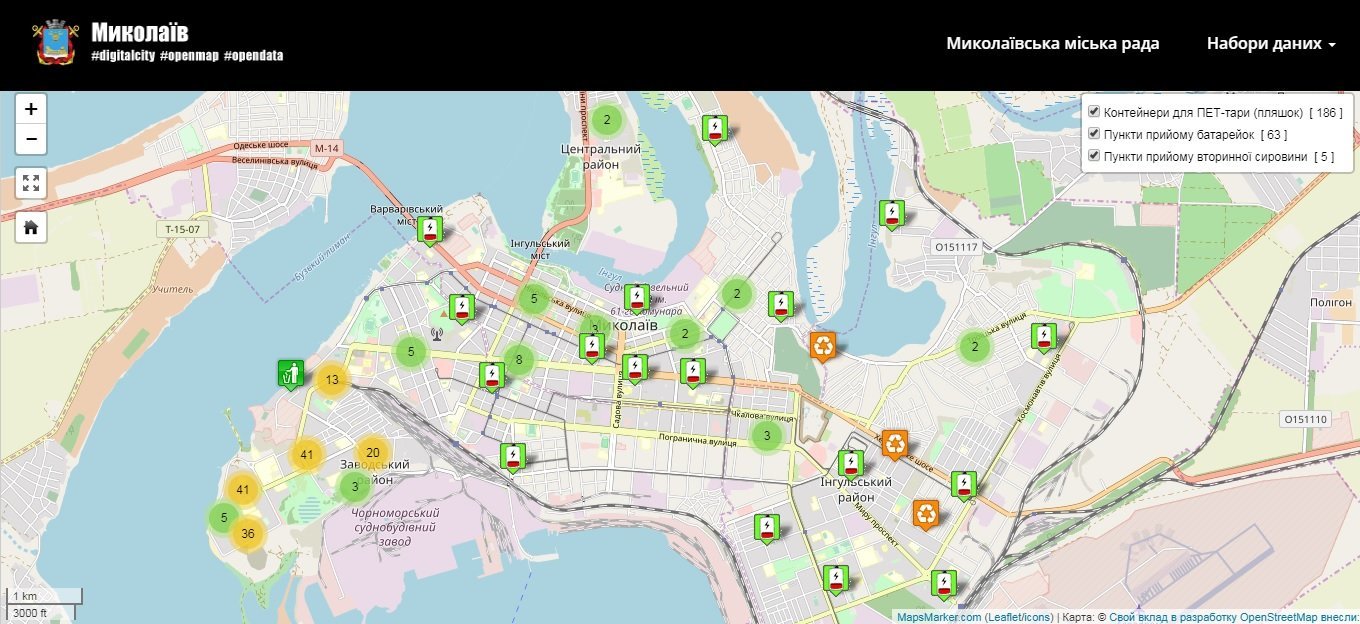Click the Миколаїв site title
The width and height of the screenshot is (1360, 624).
(x=139, y=32)
